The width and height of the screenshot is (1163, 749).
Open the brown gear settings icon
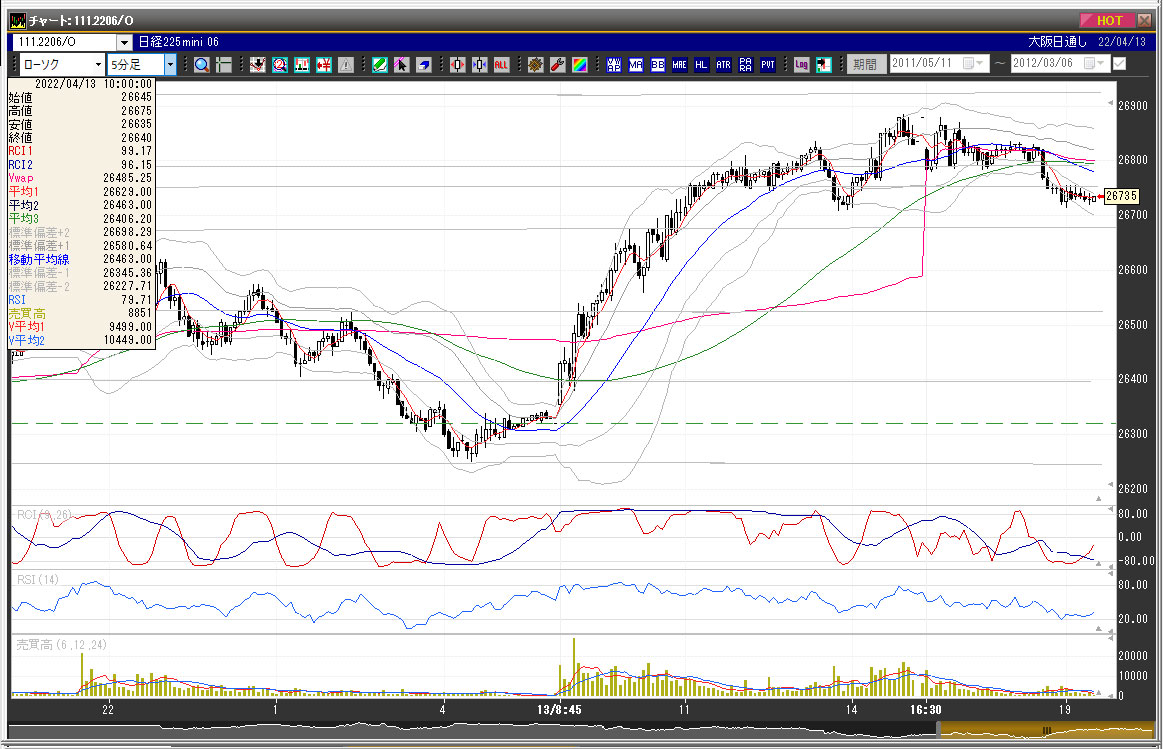pos(536,65)
